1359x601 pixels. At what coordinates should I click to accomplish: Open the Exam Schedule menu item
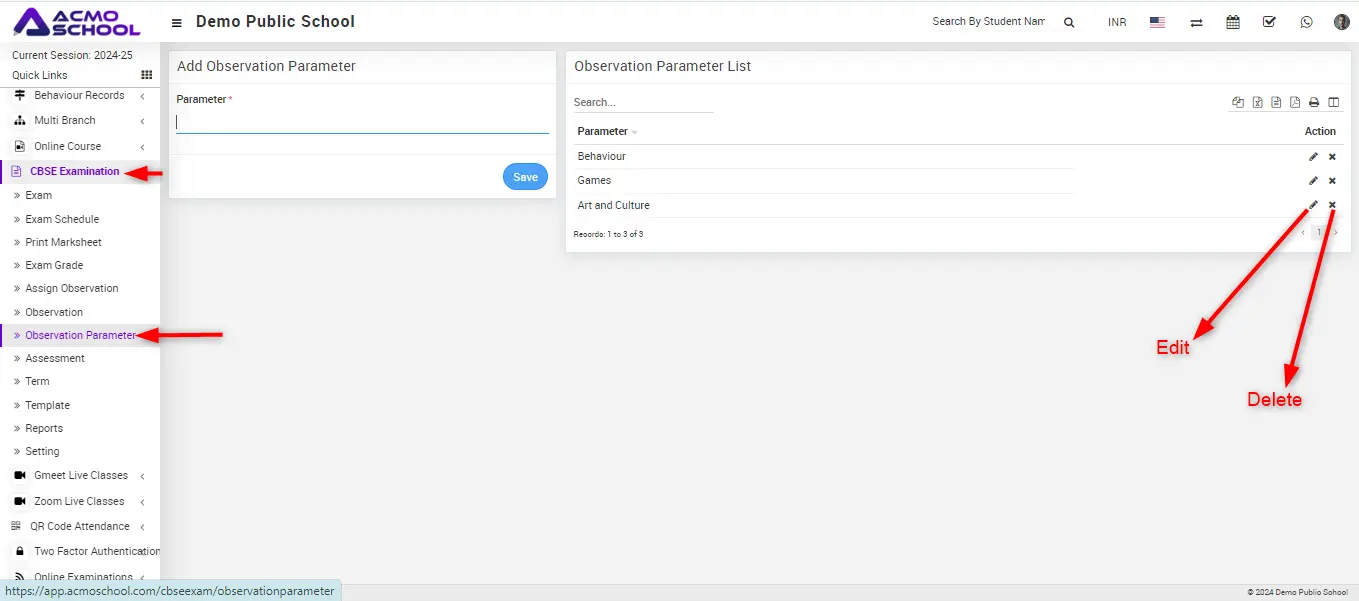[x=62, y=219]
